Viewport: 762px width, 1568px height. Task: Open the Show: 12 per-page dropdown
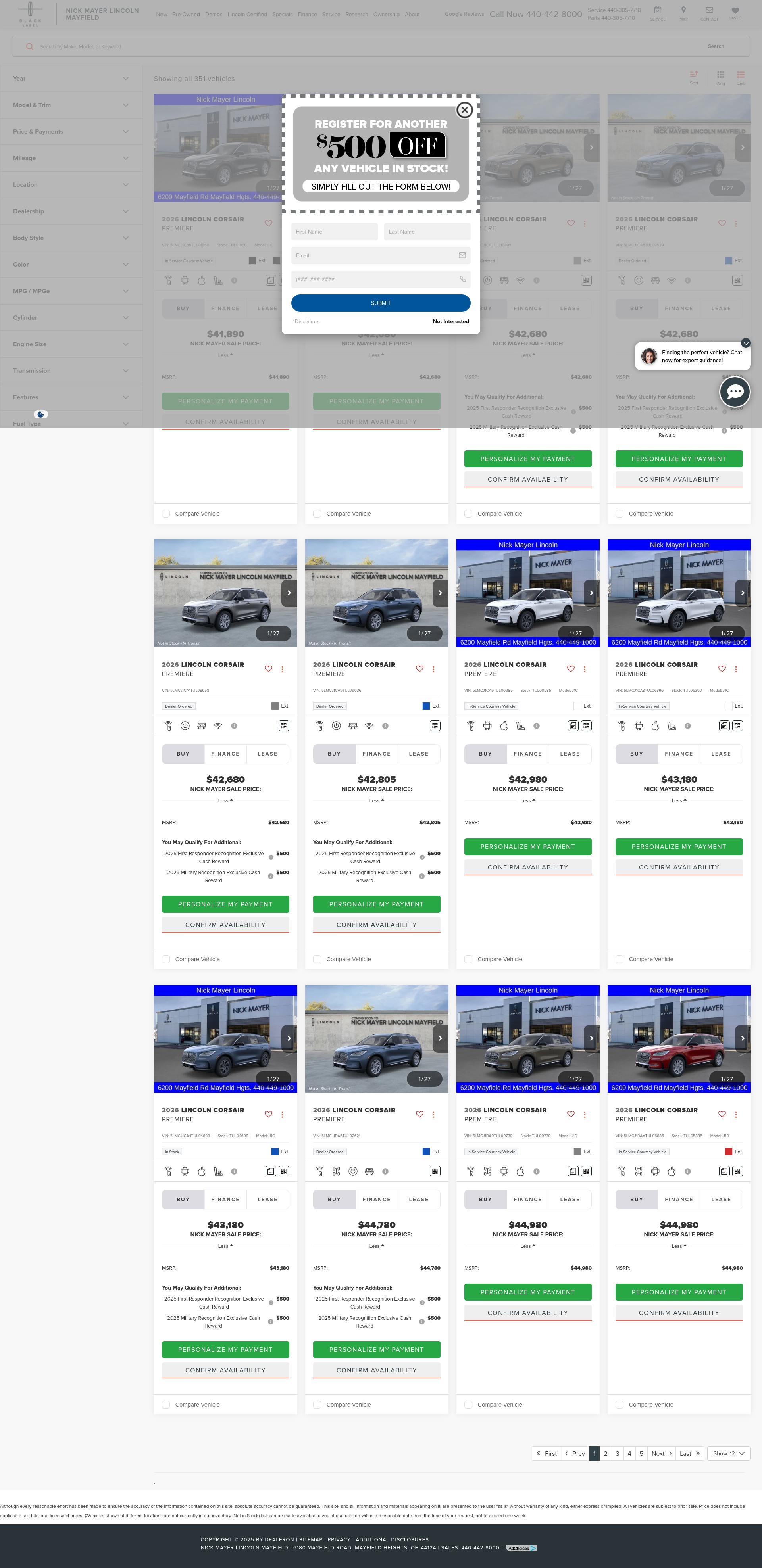(729, 1454)
